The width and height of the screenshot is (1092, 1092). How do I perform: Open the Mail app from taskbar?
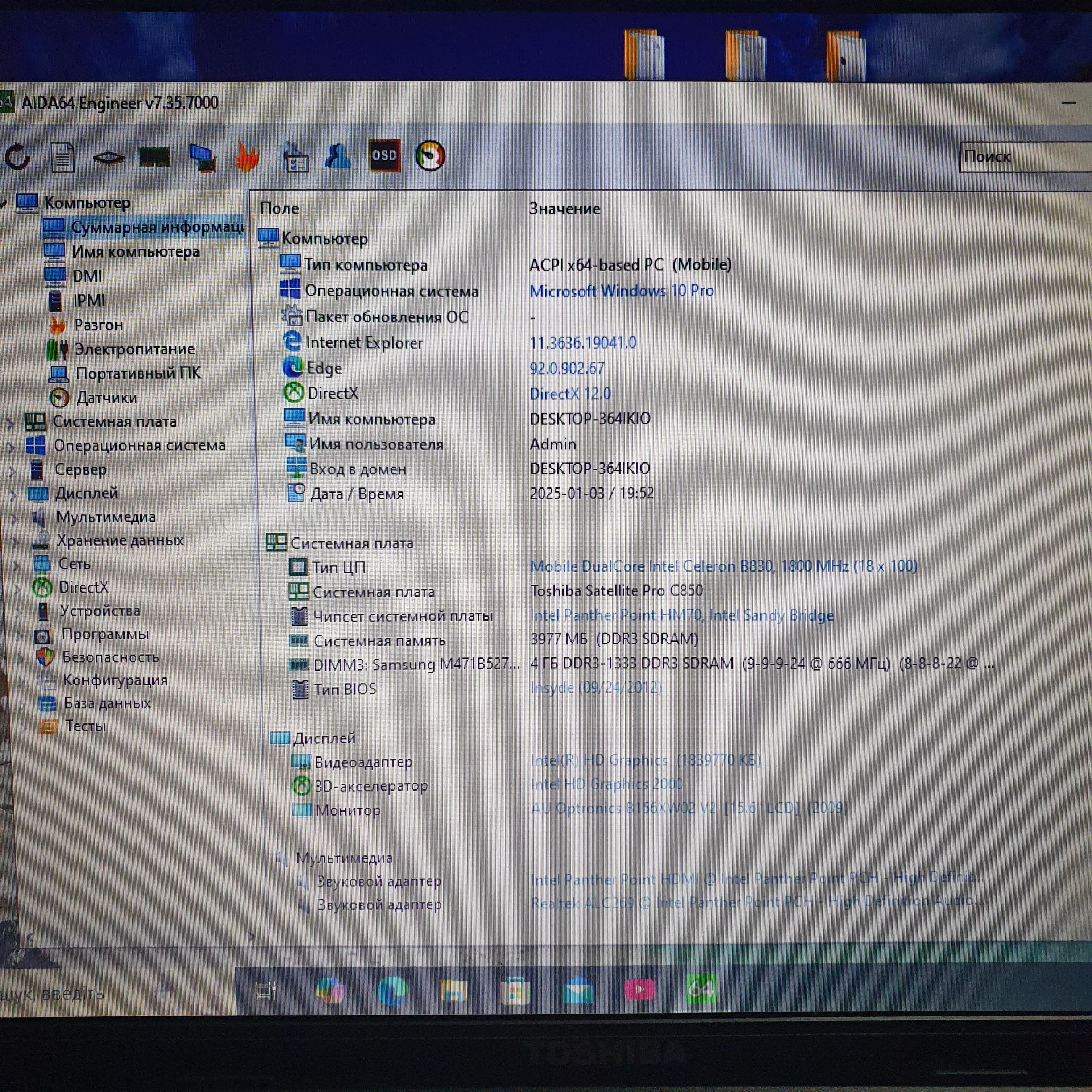pos(578,991)
